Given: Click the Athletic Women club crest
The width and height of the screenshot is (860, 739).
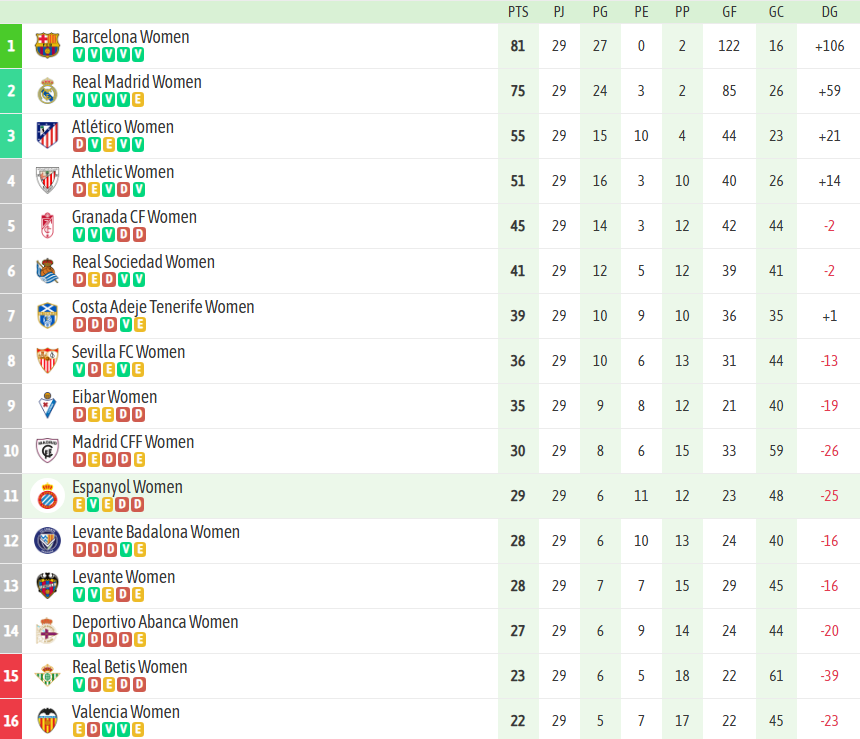Looking at the screenshot, I should point(47,181).
